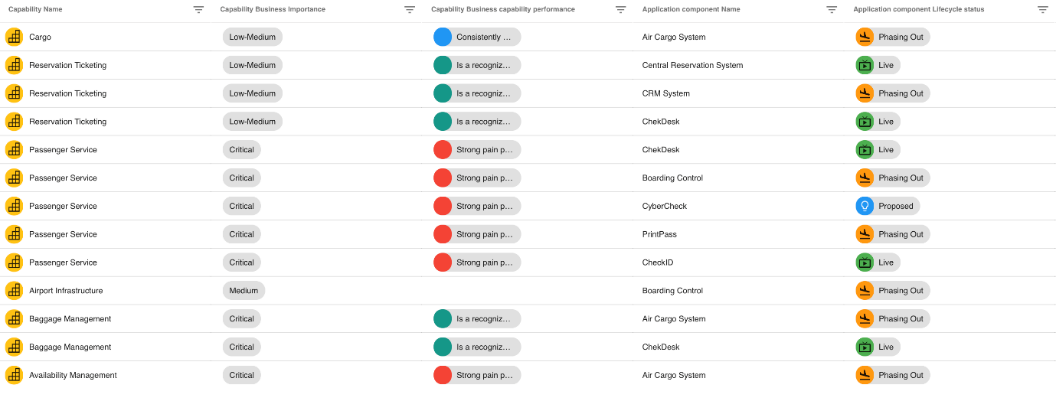The image size is (1056, 401).
Task: Click the yellow capability icon beside Cargo
Action: pyautogui.click(x=14, y=37)
